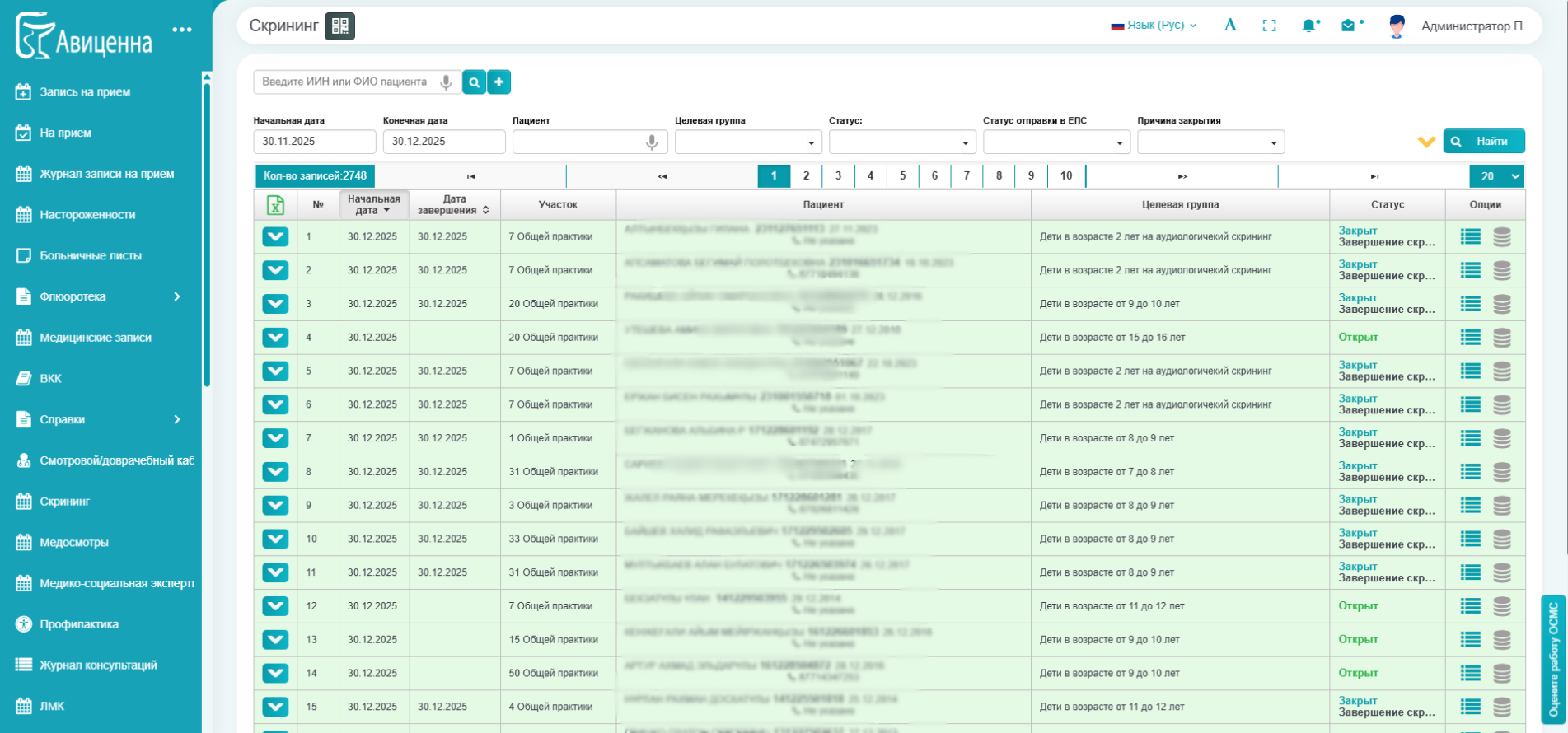
Task: Click the Найти search button
Action: 1483,142
